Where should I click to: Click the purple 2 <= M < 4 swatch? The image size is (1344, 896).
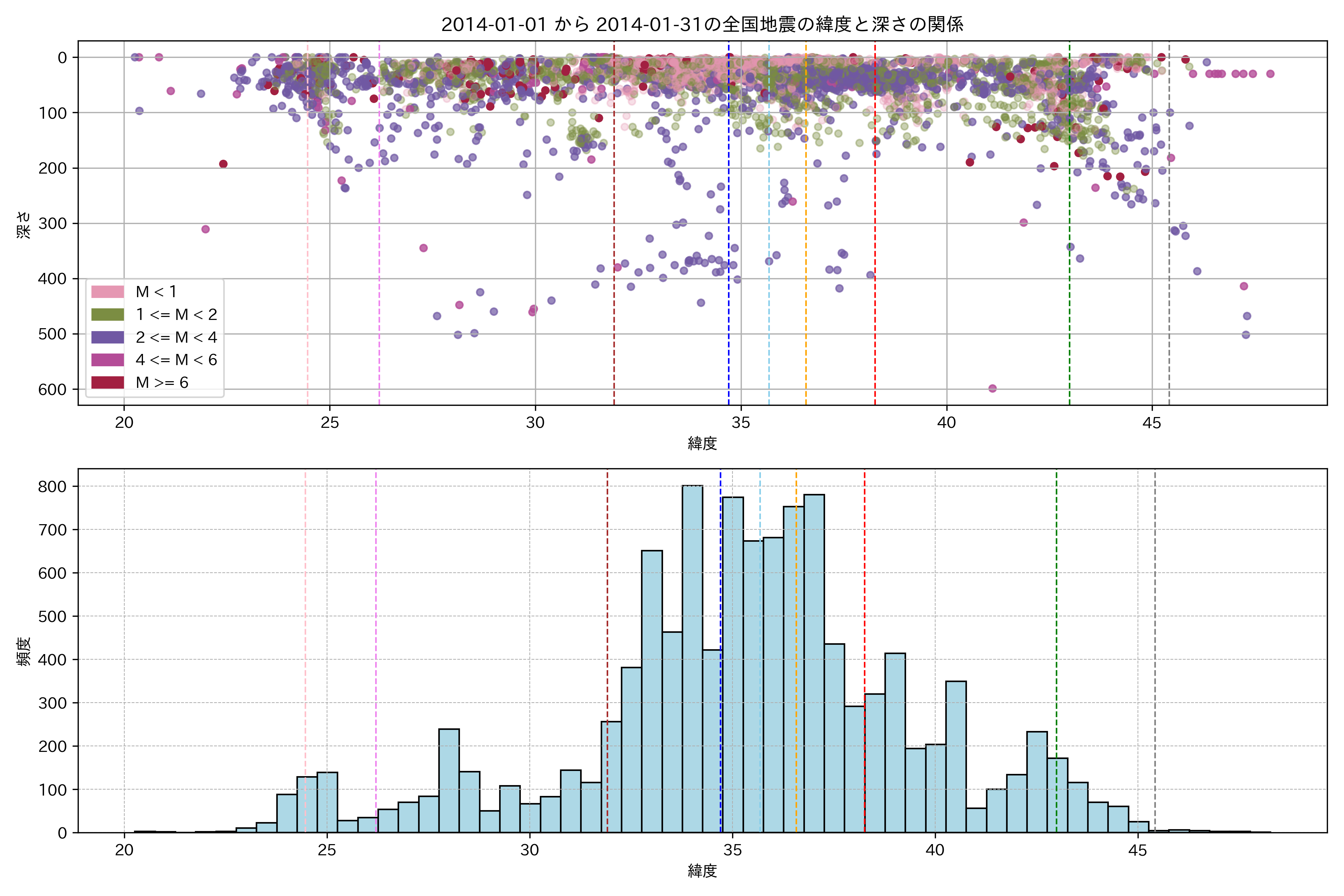tap(108, 337)
